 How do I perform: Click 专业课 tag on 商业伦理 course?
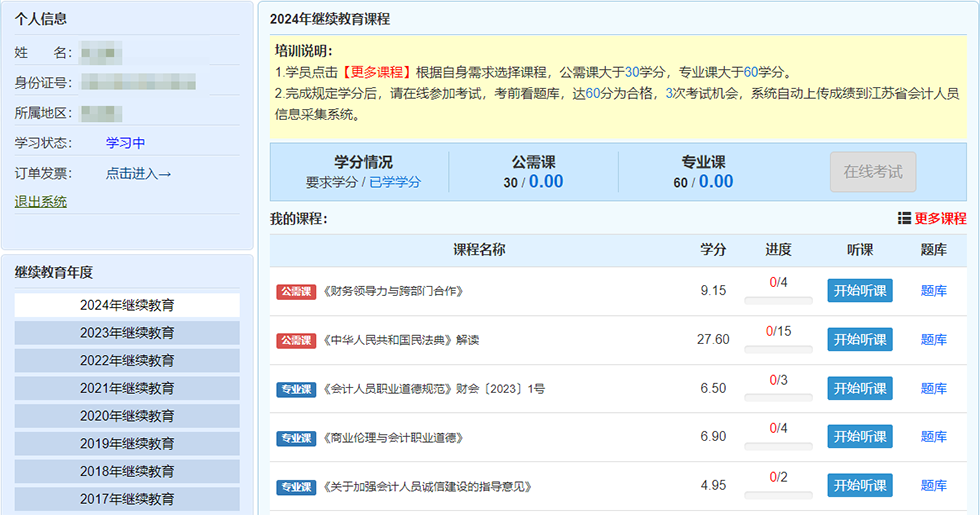click(296, 438)
